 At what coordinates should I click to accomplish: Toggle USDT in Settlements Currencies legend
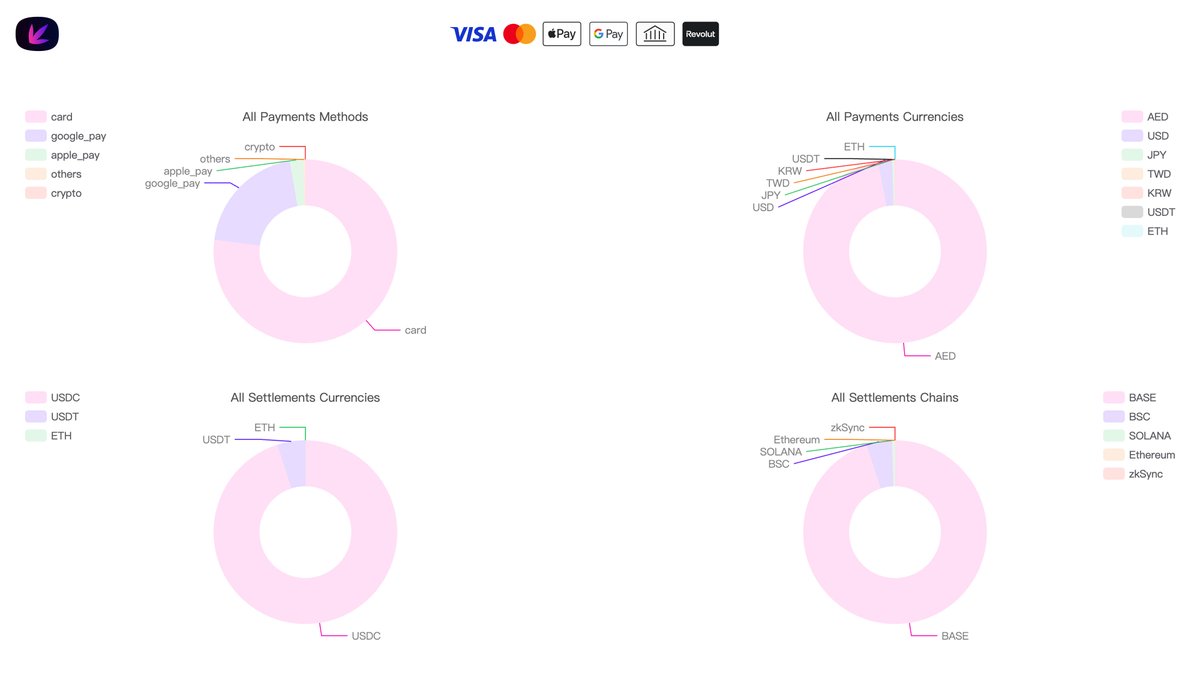[x=52, y=417]
